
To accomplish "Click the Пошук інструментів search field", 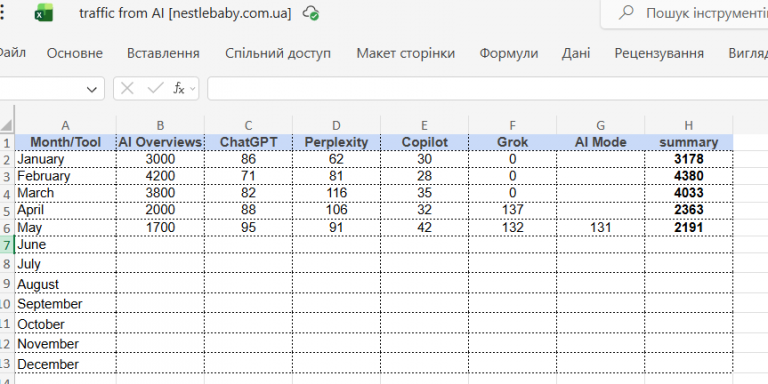I will coord(684,13).
